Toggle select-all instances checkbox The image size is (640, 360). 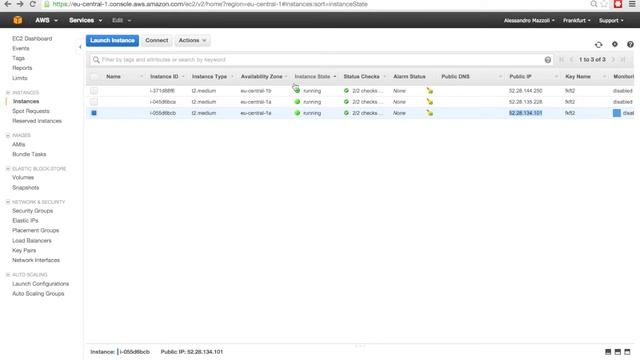pos(94,76)
